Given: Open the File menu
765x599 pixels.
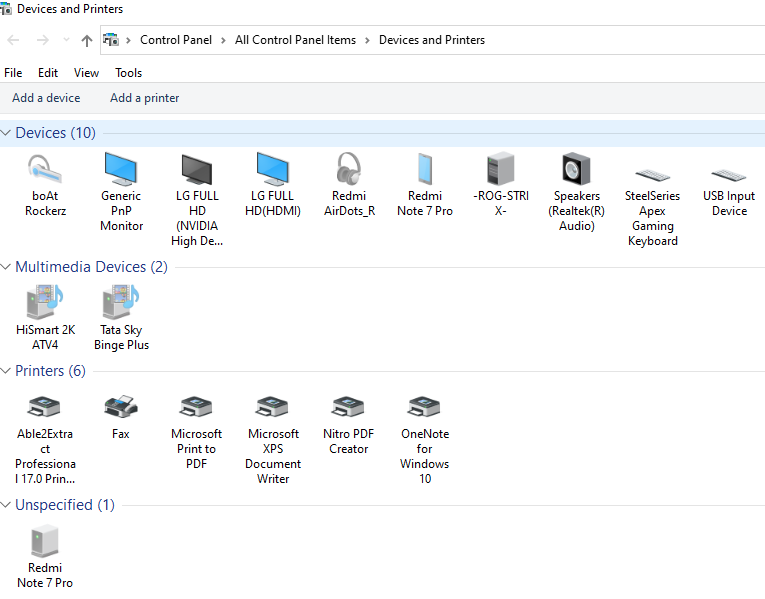Looking at the screenshot, I should click(x=13, y=73).
